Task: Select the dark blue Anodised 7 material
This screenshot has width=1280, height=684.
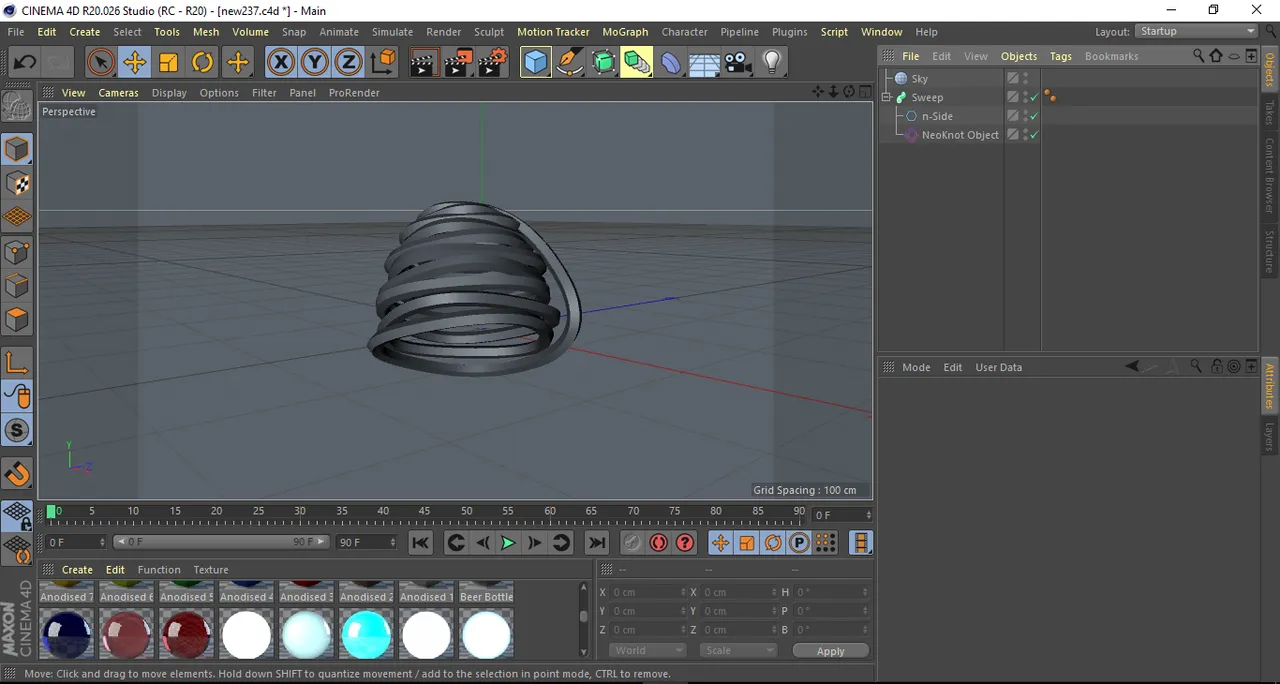Action: pyautogui.click(x=66, y=634)
